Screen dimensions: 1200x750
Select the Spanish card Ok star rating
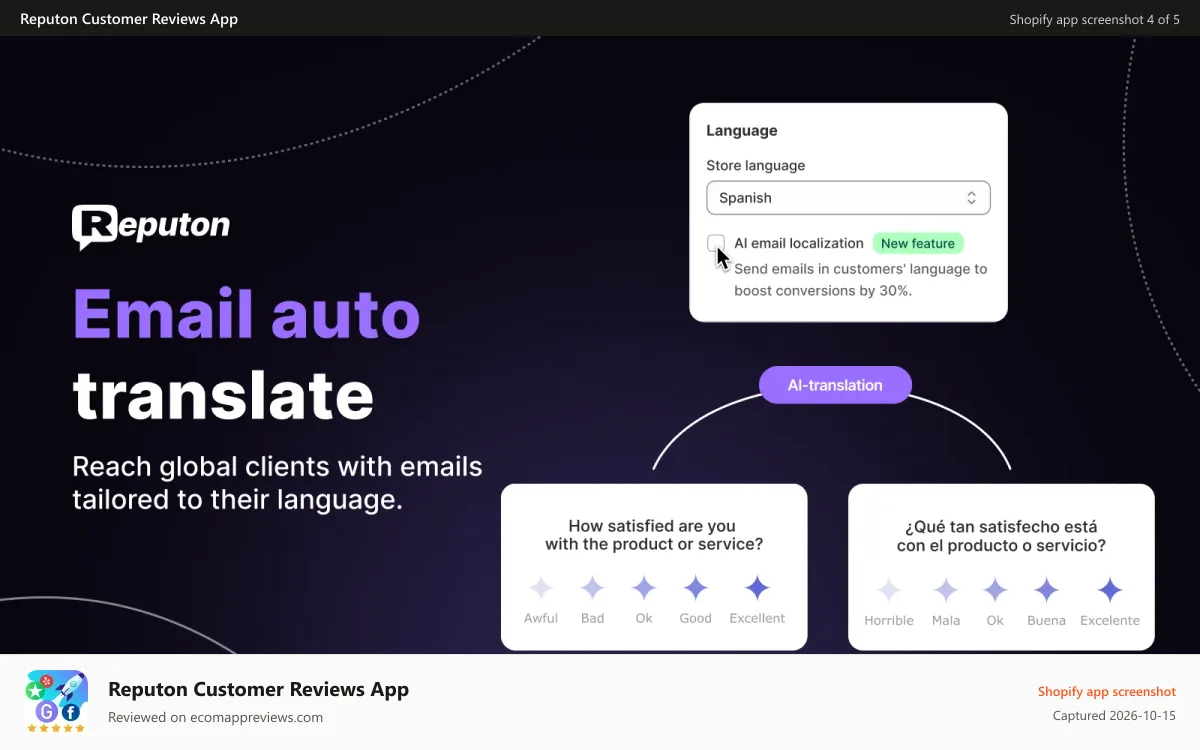point(995,590)
